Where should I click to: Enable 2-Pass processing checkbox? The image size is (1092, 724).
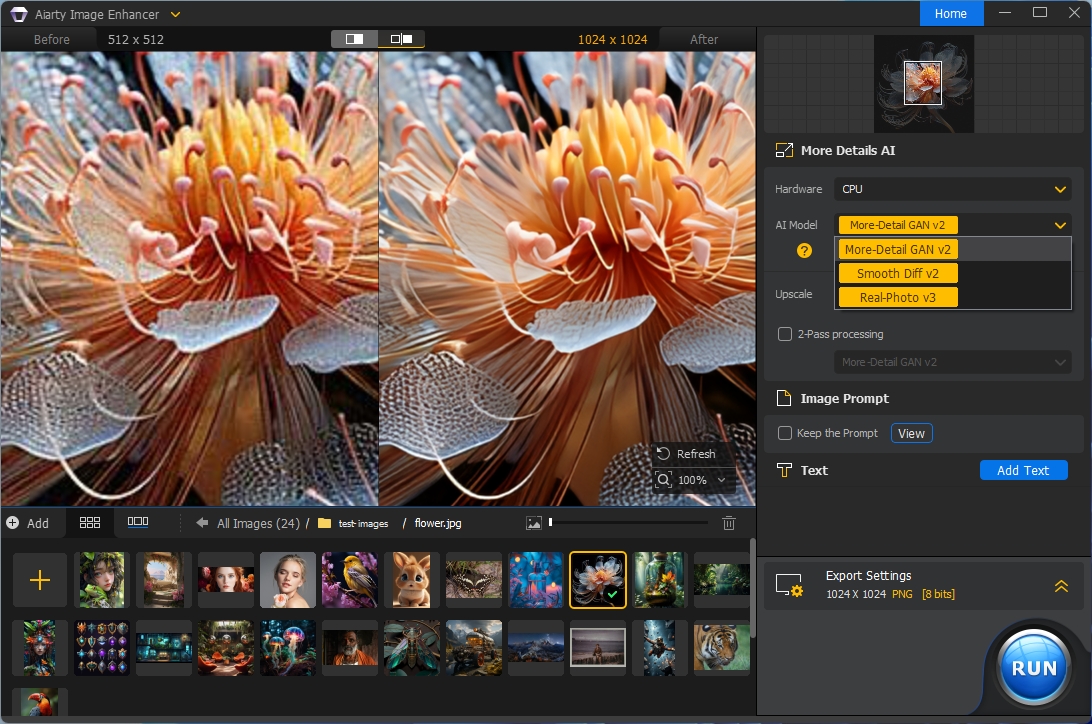785,334
